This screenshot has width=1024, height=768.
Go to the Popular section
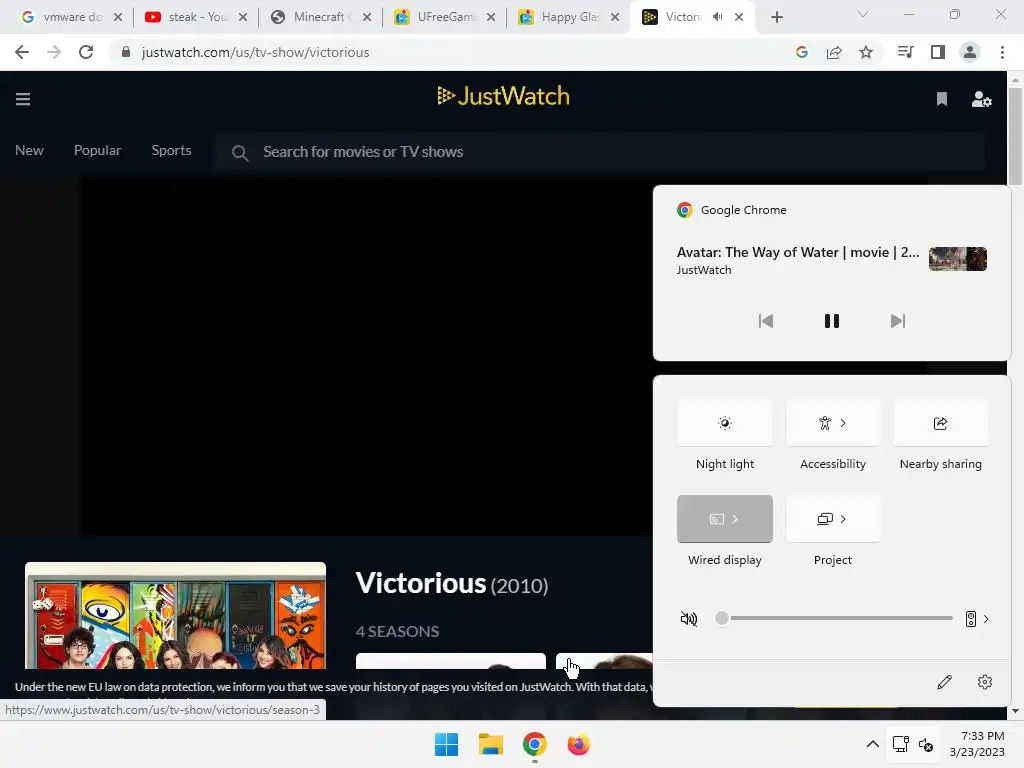(x=97, y=150)
